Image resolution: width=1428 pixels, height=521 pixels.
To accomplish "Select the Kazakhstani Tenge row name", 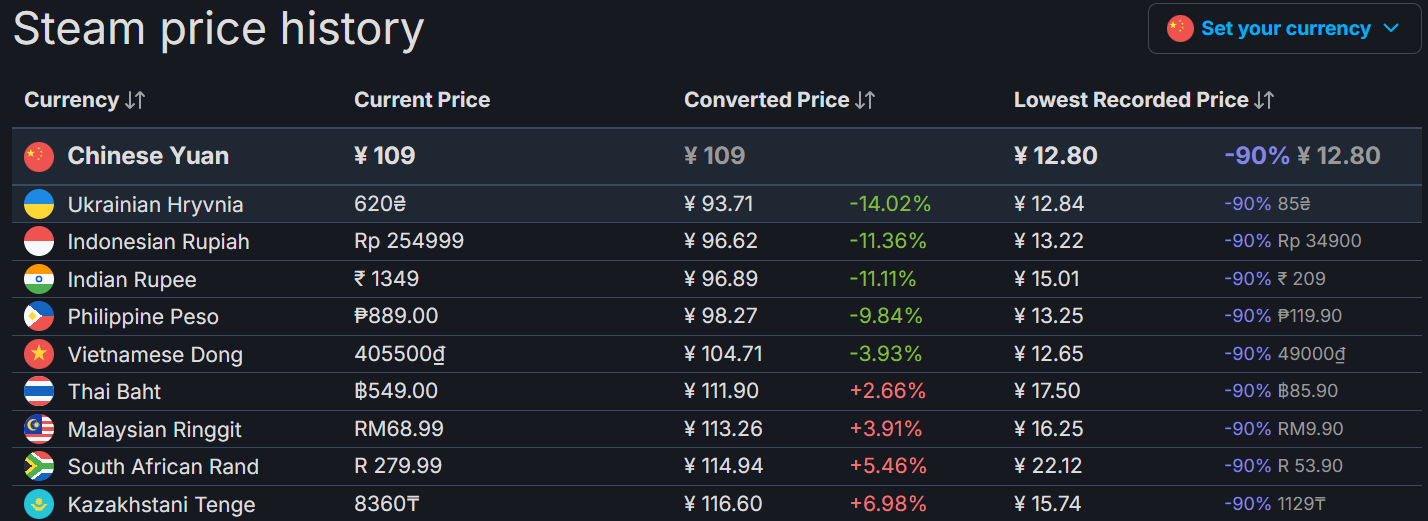I will tap(161, 504).
